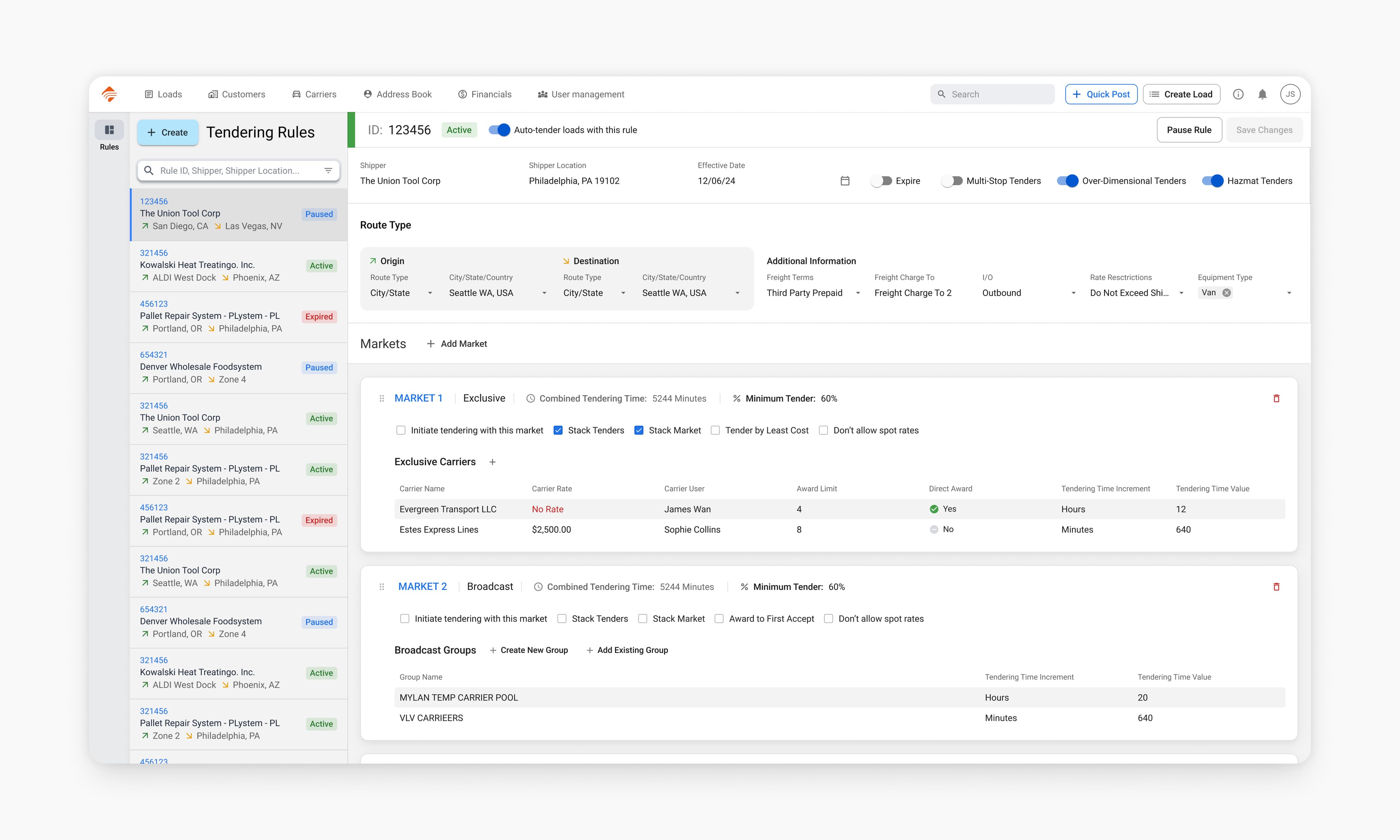Check Market 1 Don't allow spot rates
This screenshot has width=1400, height=840.
coord(823,430)
